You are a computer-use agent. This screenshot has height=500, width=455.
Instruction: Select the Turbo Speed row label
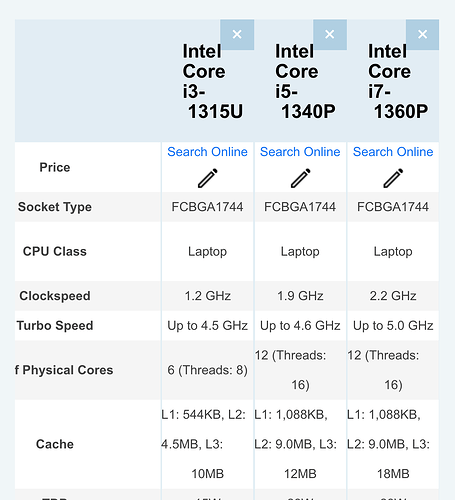pos(55,326)
